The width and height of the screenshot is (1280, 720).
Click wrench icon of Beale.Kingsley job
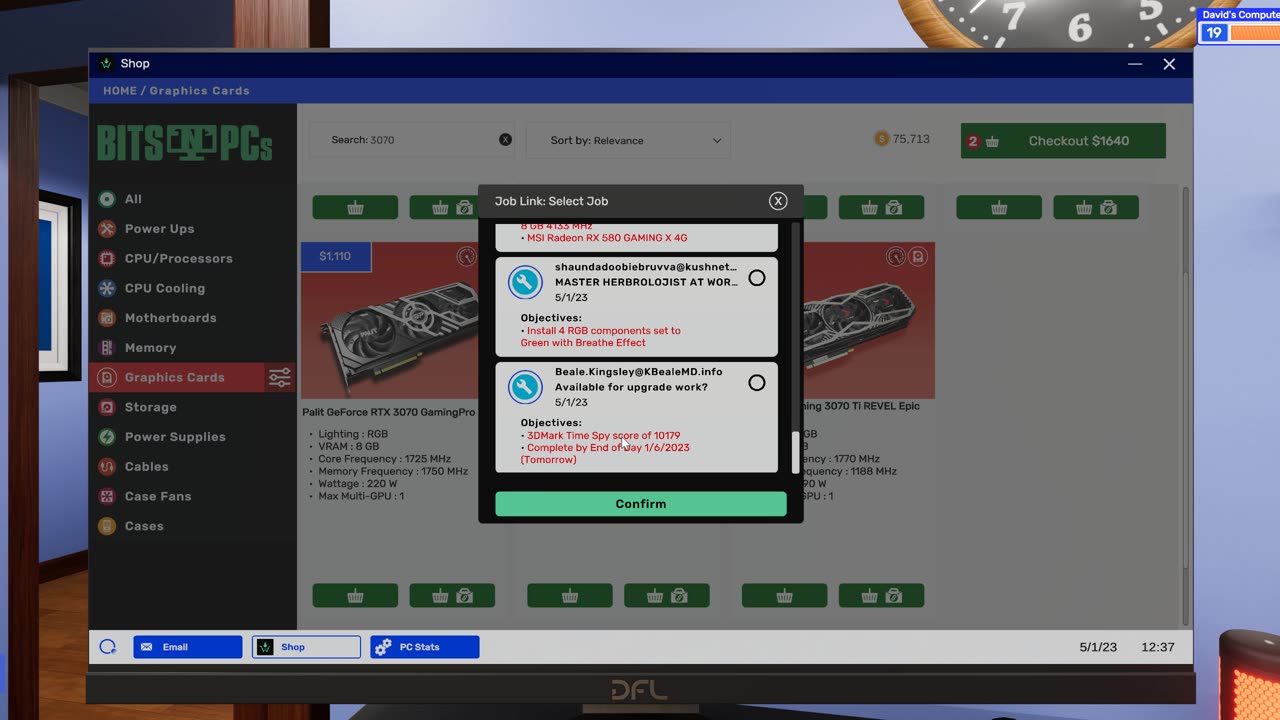tap(525, 387)
